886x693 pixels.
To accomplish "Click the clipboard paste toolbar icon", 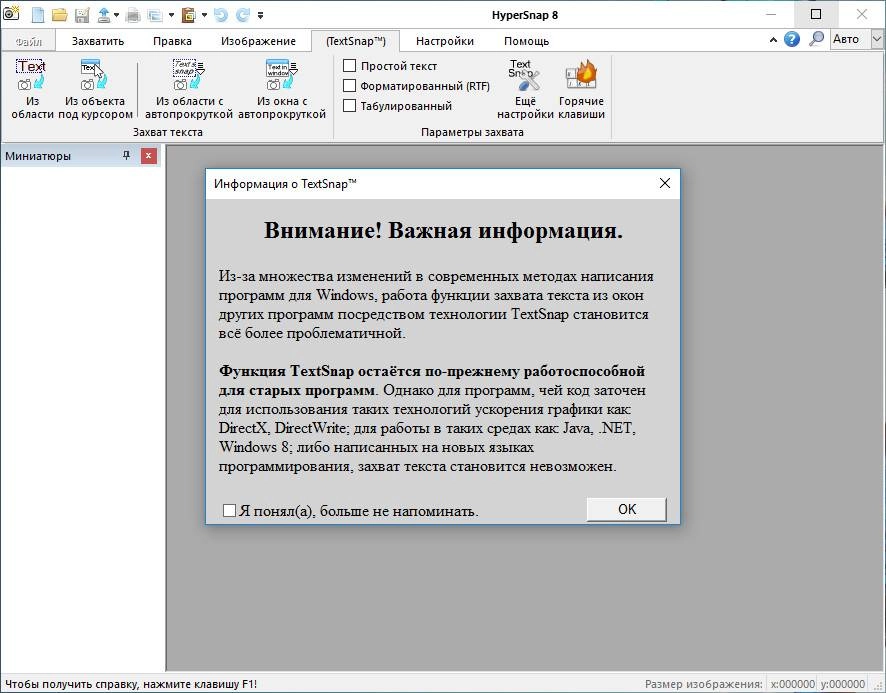I will 188,15.
